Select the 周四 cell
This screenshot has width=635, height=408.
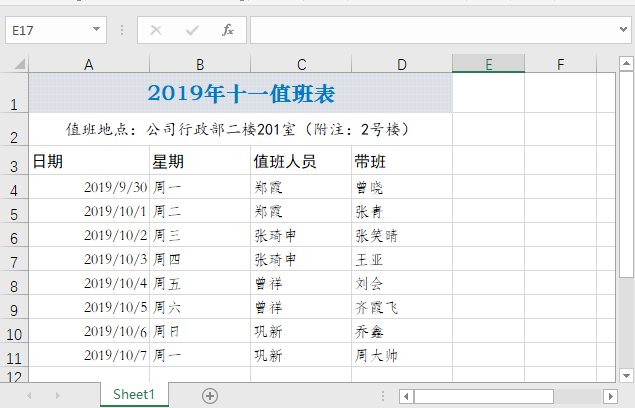pos(200,259)
